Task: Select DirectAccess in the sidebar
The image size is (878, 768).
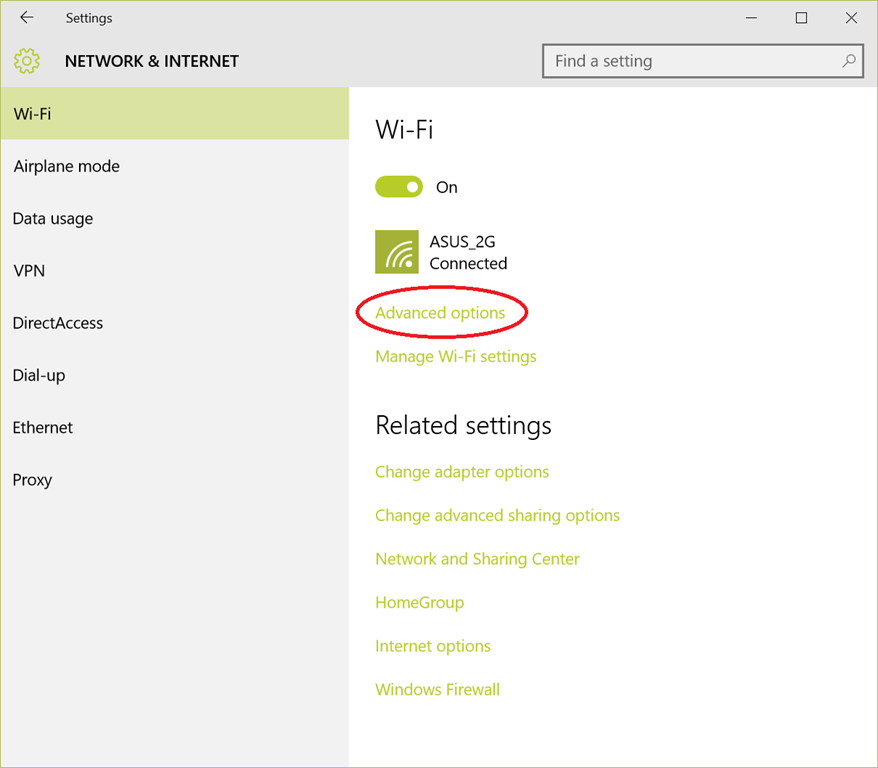Action: [58, 323]
